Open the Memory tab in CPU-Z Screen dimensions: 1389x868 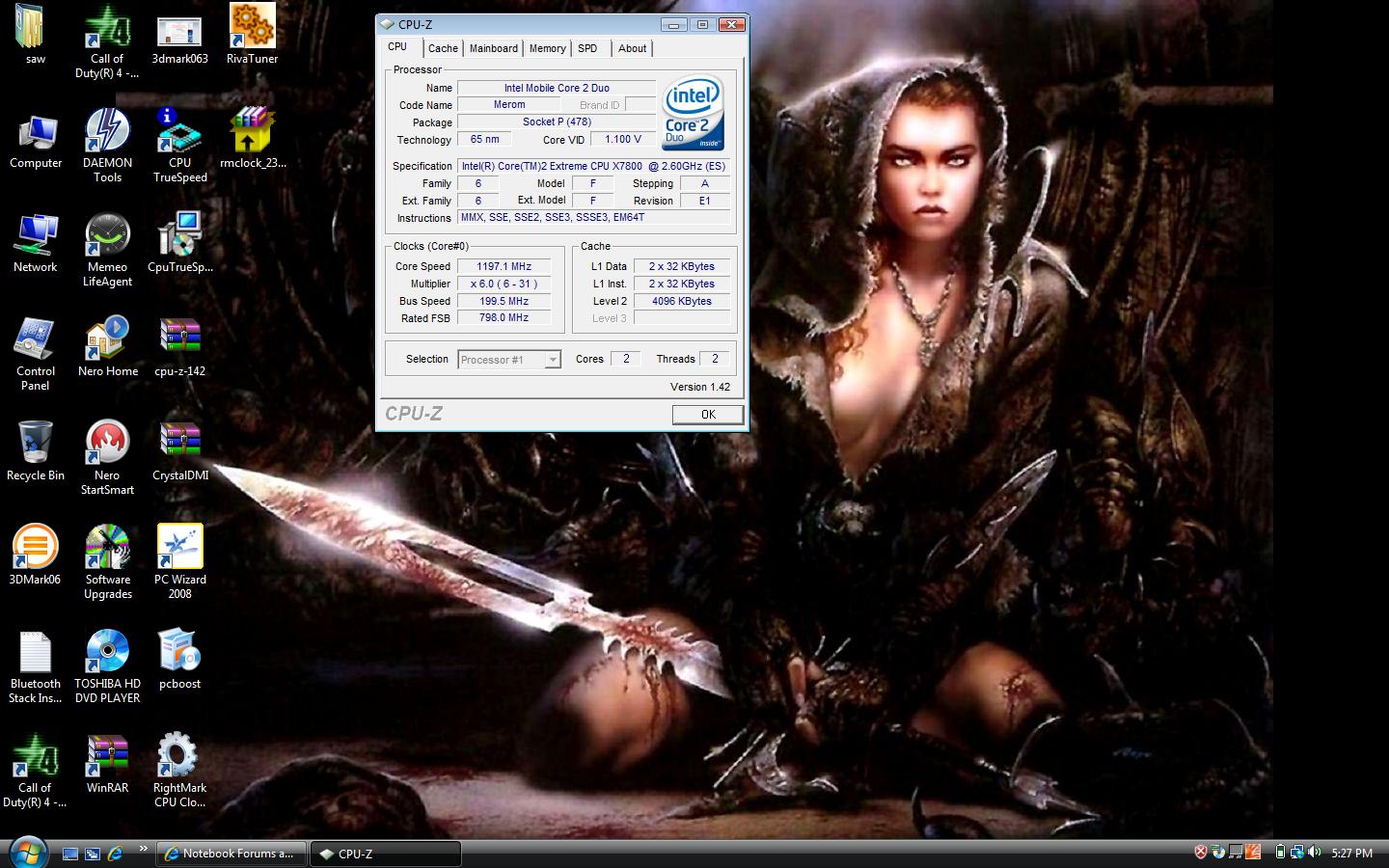(x=547, y=48)
